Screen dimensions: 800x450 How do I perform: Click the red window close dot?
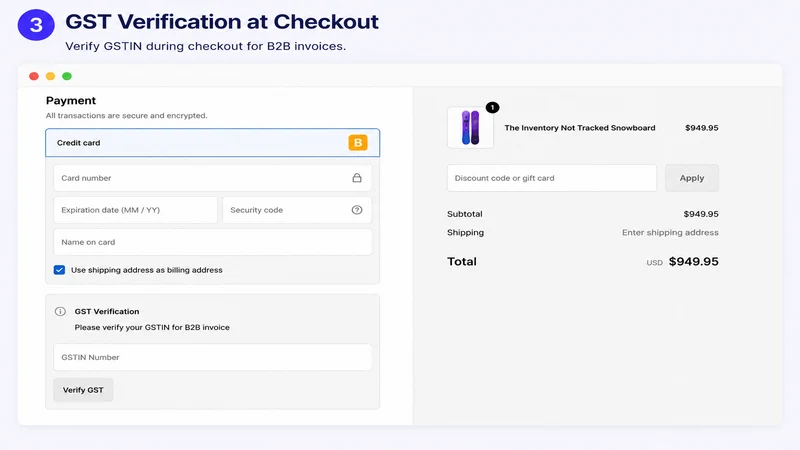tap(34, 76)
